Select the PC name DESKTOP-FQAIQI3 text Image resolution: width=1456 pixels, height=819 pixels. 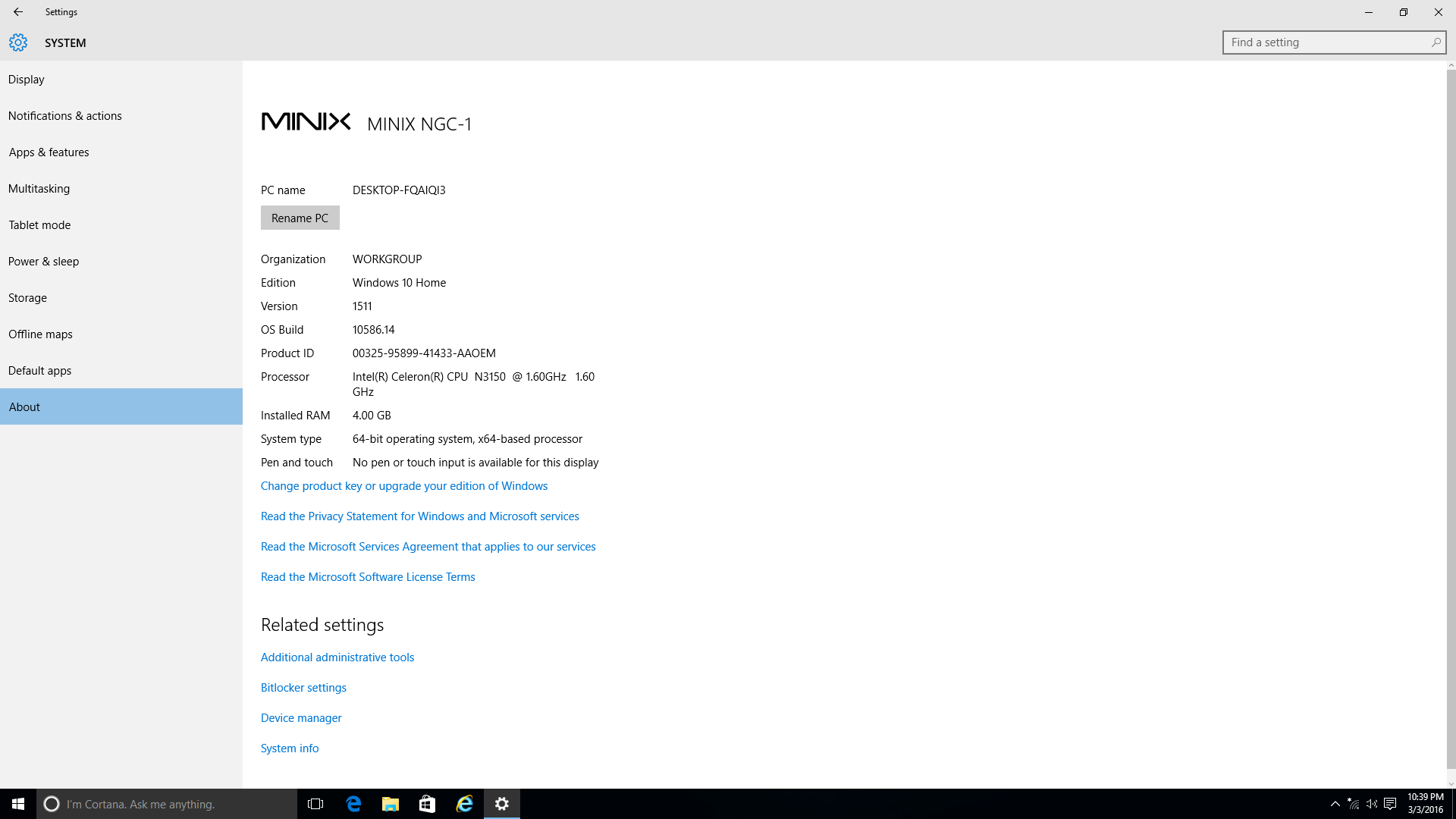click(x=399, y=190)
